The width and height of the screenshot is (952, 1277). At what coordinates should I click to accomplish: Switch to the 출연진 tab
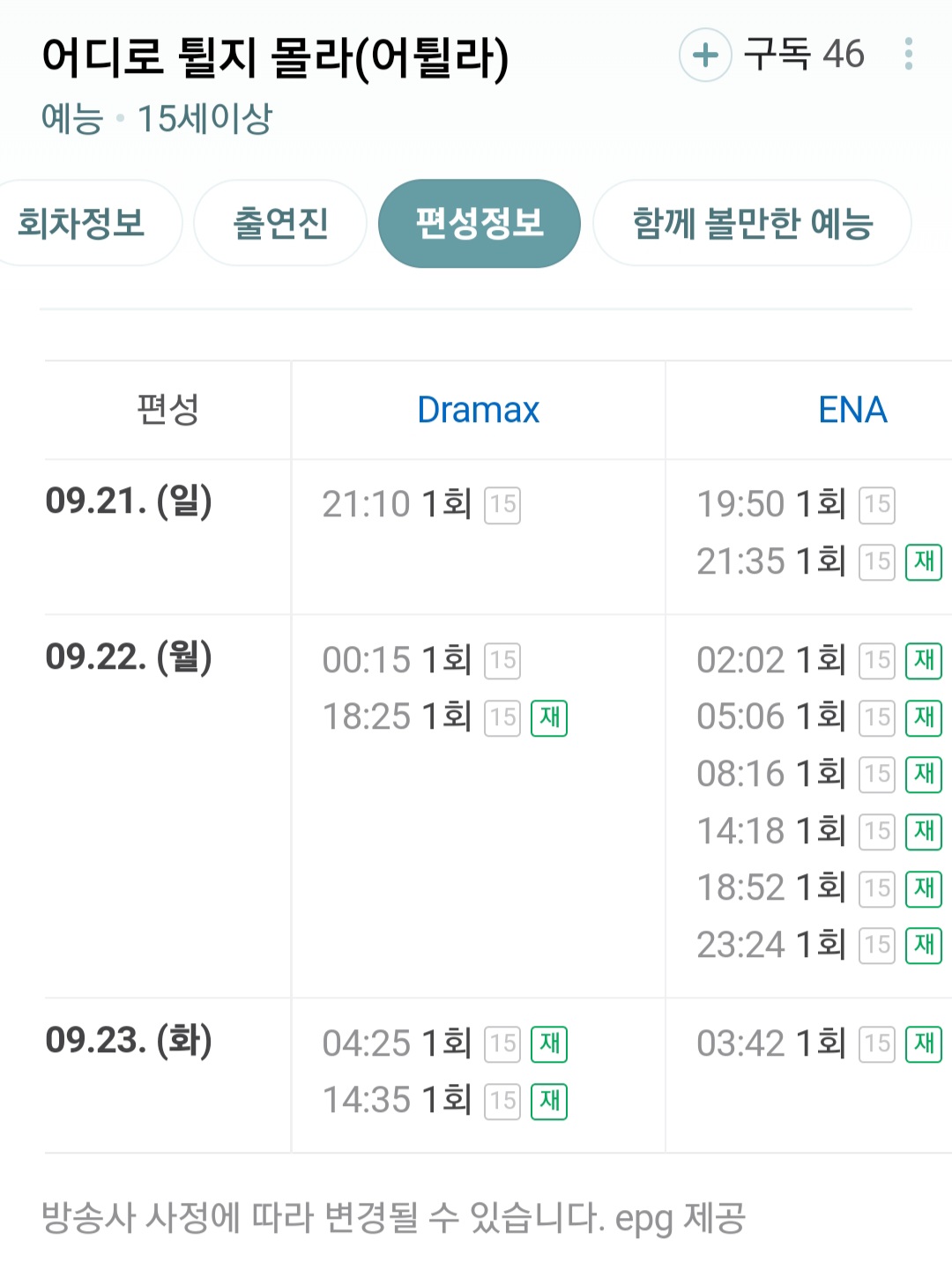point(280,223)
